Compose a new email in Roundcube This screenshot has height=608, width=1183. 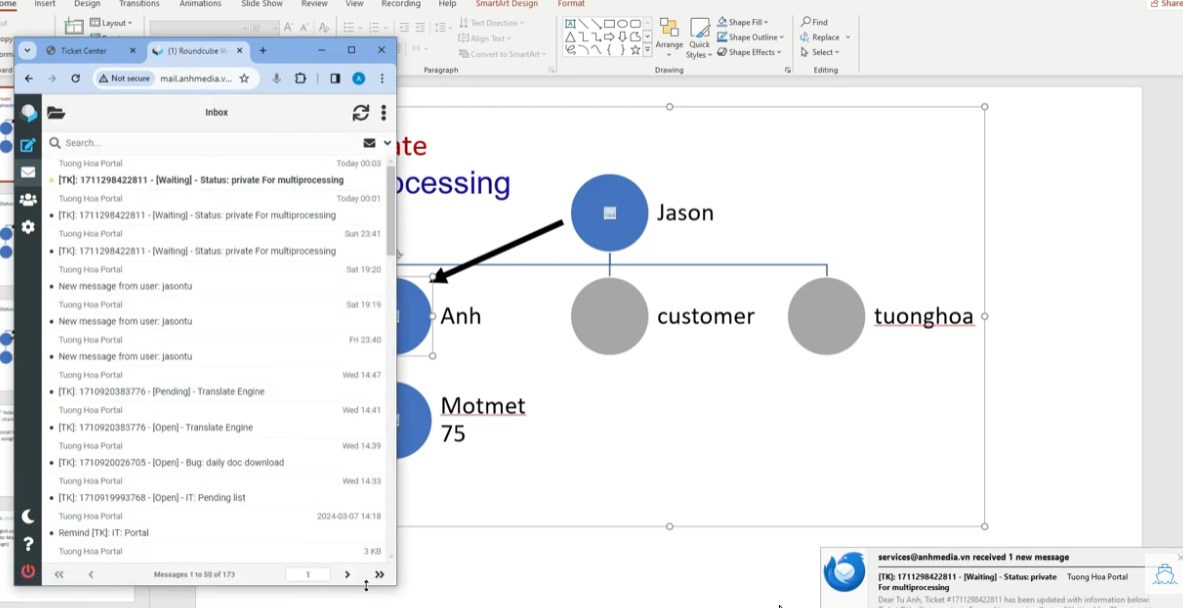coord(28,143)
